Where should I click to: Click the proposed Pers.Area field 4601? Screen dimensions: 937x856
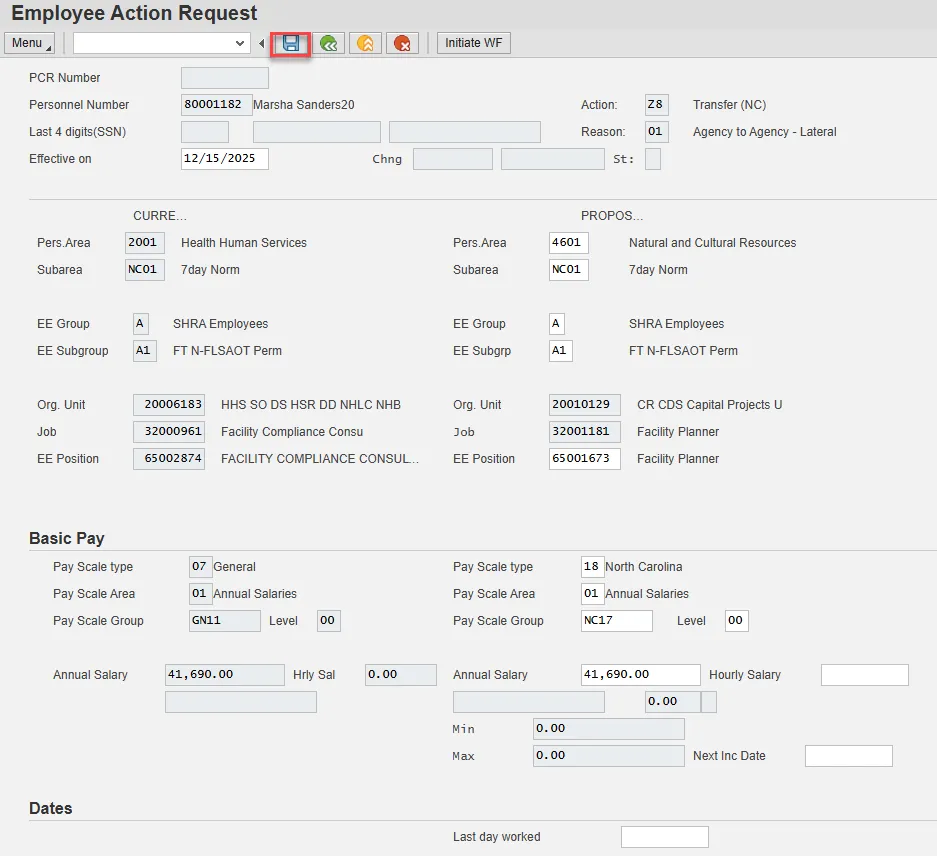[x=568, y=243]
